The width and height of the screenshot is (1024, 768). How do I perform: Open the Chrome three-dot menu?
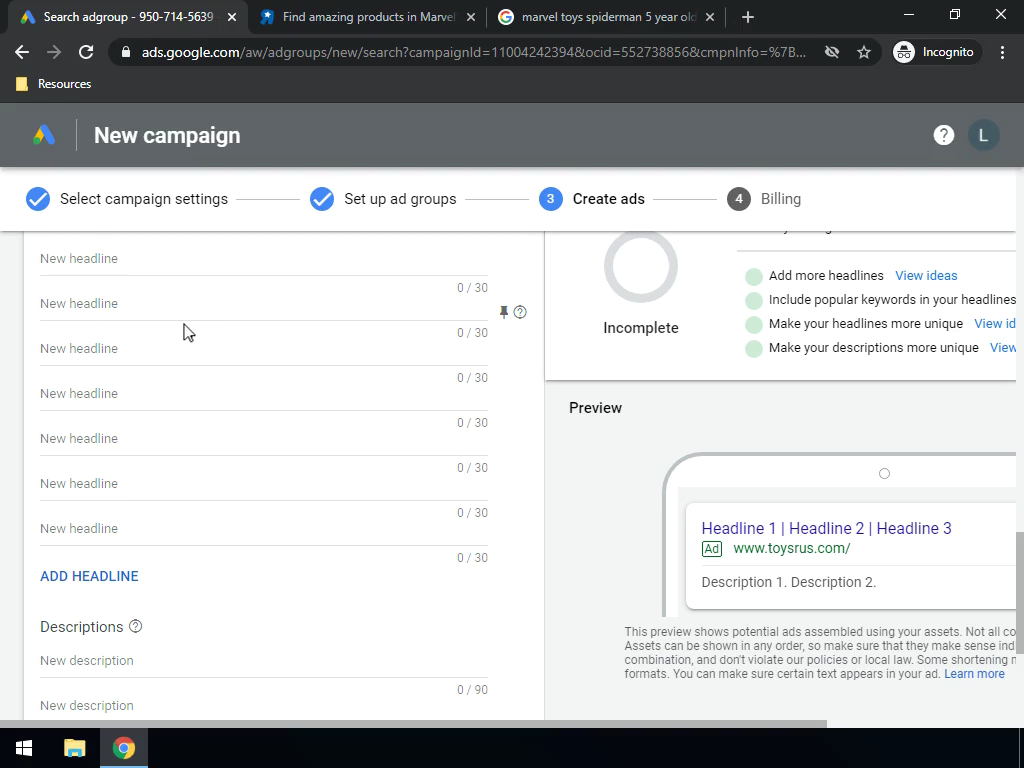coord(1002,52)
